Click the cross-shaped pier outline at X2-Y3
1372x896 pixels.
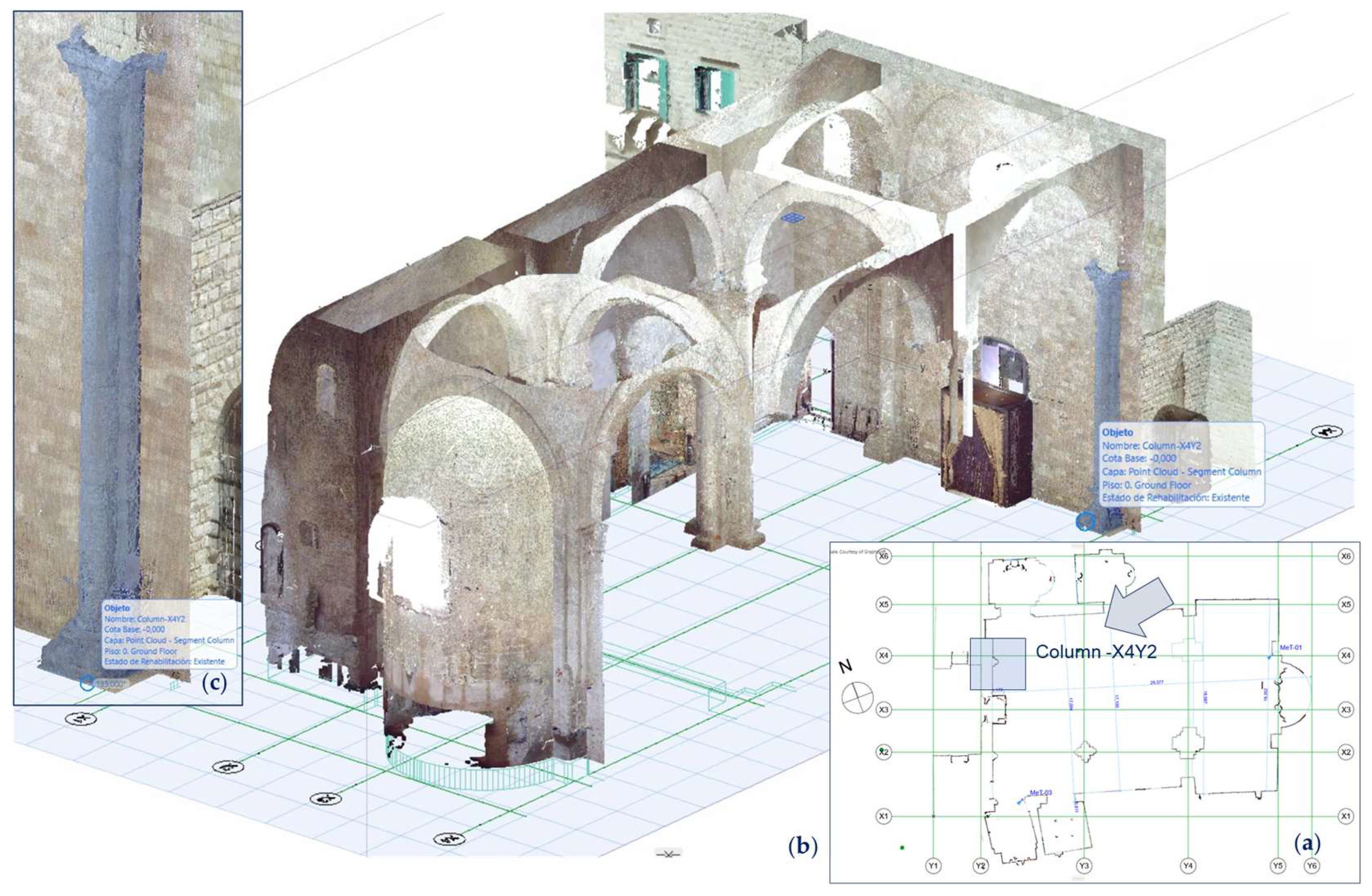pos(1085,752)
